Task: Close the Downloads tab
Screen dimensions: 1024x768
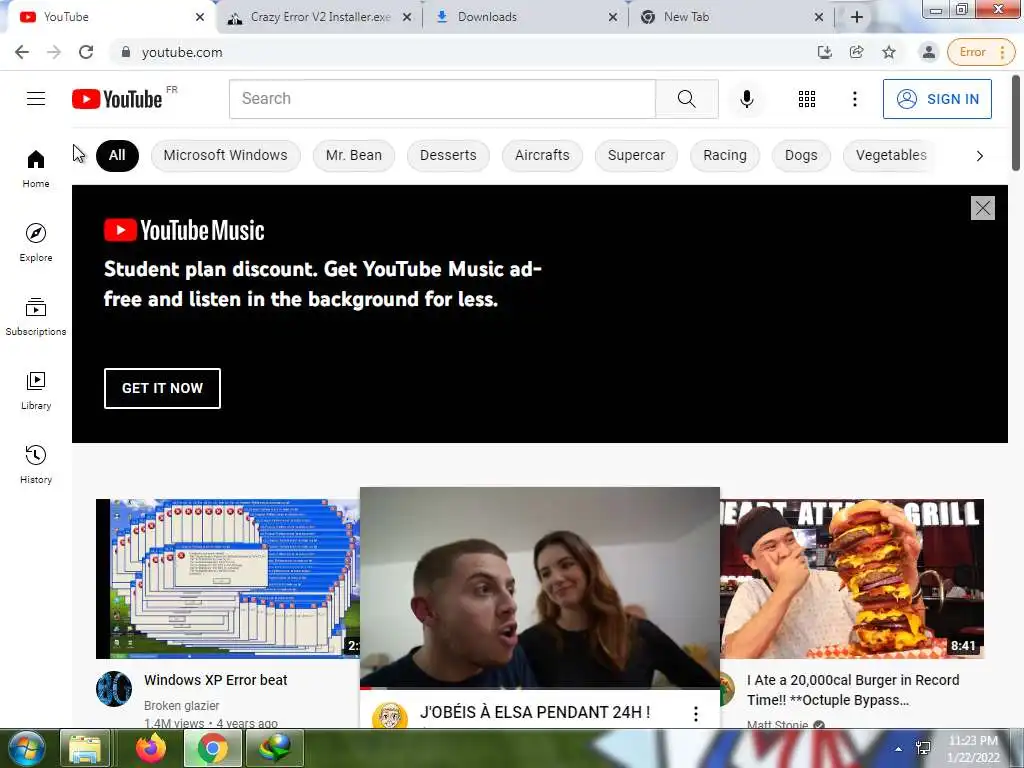Action: pyautogui.click(x=613, y=17)
